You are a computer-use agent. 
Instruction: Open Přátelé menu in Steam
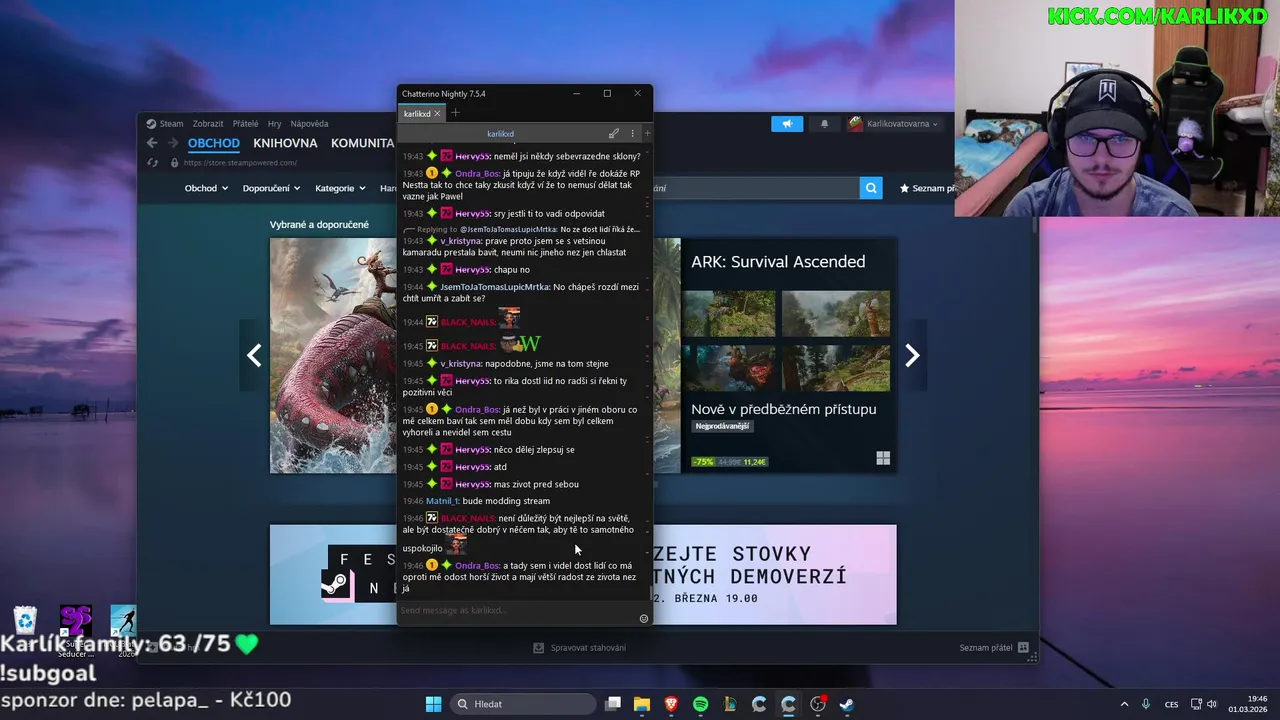245,124
